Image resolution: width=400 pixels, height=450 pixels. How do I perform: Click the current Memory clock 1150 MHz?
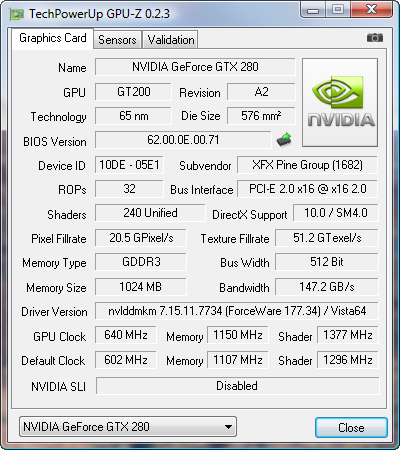[238, 335]
